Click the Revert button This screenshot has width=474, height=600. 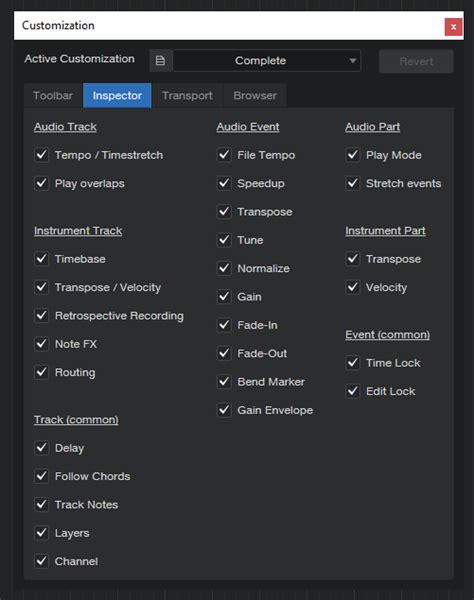click(x=416, y=61)
